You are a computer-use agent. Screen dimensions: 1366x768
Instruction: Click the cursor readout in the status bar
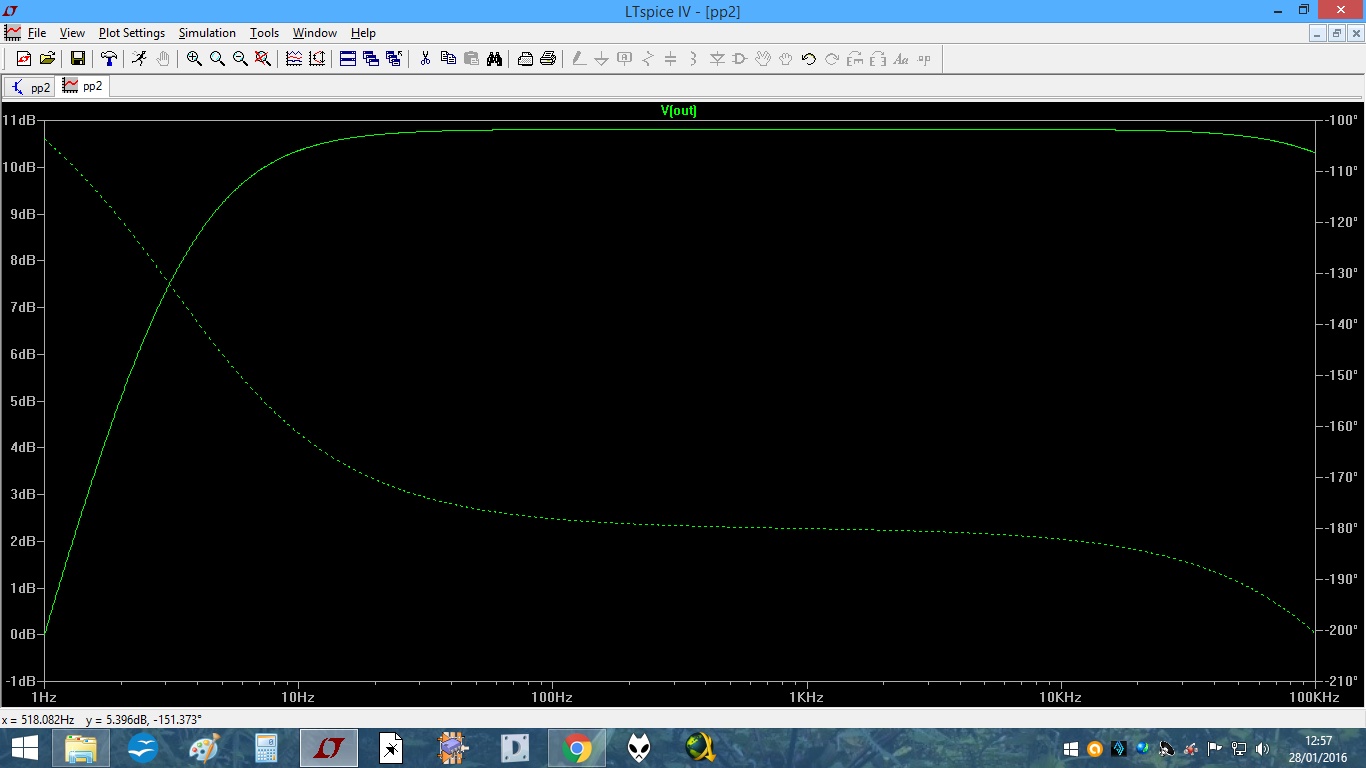102,719
